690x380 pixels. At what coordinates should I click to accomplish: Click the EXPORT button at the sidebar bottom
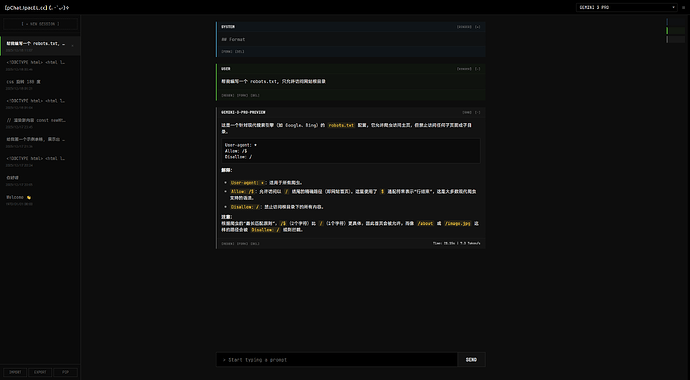[40, 372]
